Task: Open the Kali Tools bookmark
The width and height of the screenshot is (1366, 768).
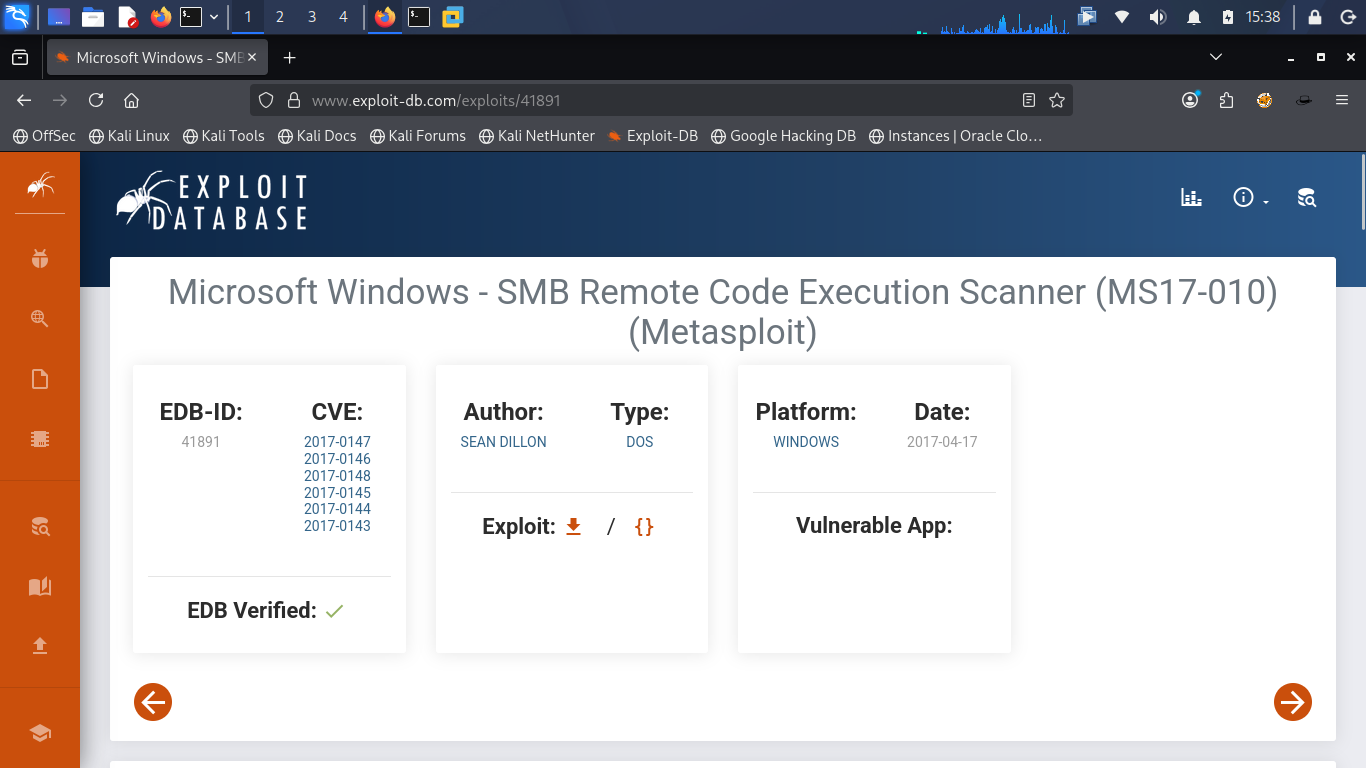Action: [x=224, y=136]
